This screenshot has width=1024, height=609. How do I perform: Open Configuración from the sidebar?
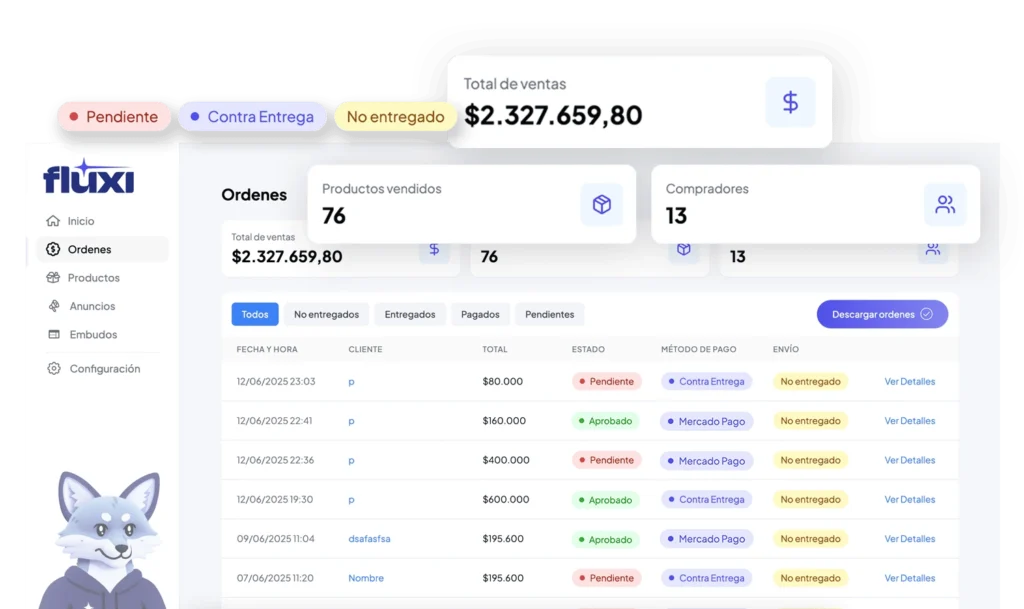click(104, 368)
